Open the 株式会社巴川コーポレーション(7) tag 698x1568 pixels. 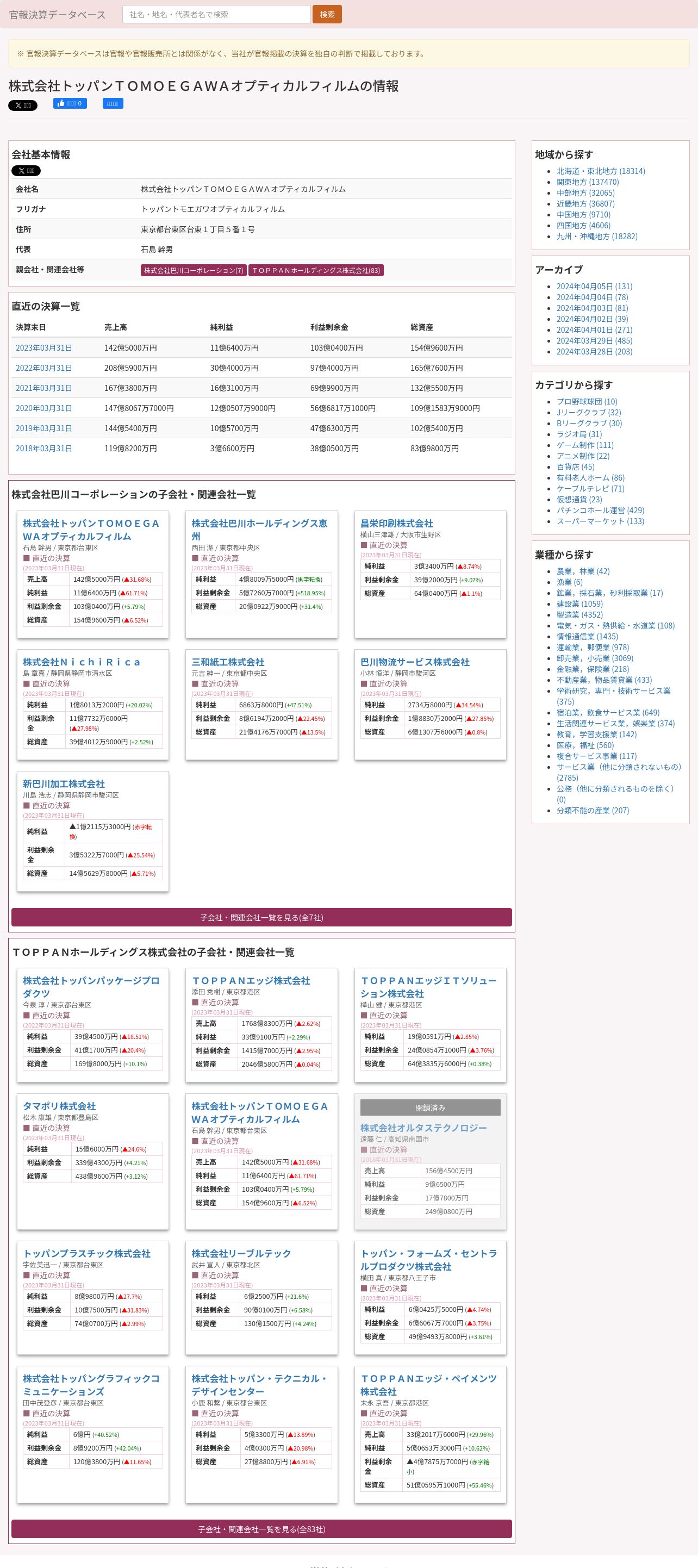pyautogui.click(x=194, y=270)
